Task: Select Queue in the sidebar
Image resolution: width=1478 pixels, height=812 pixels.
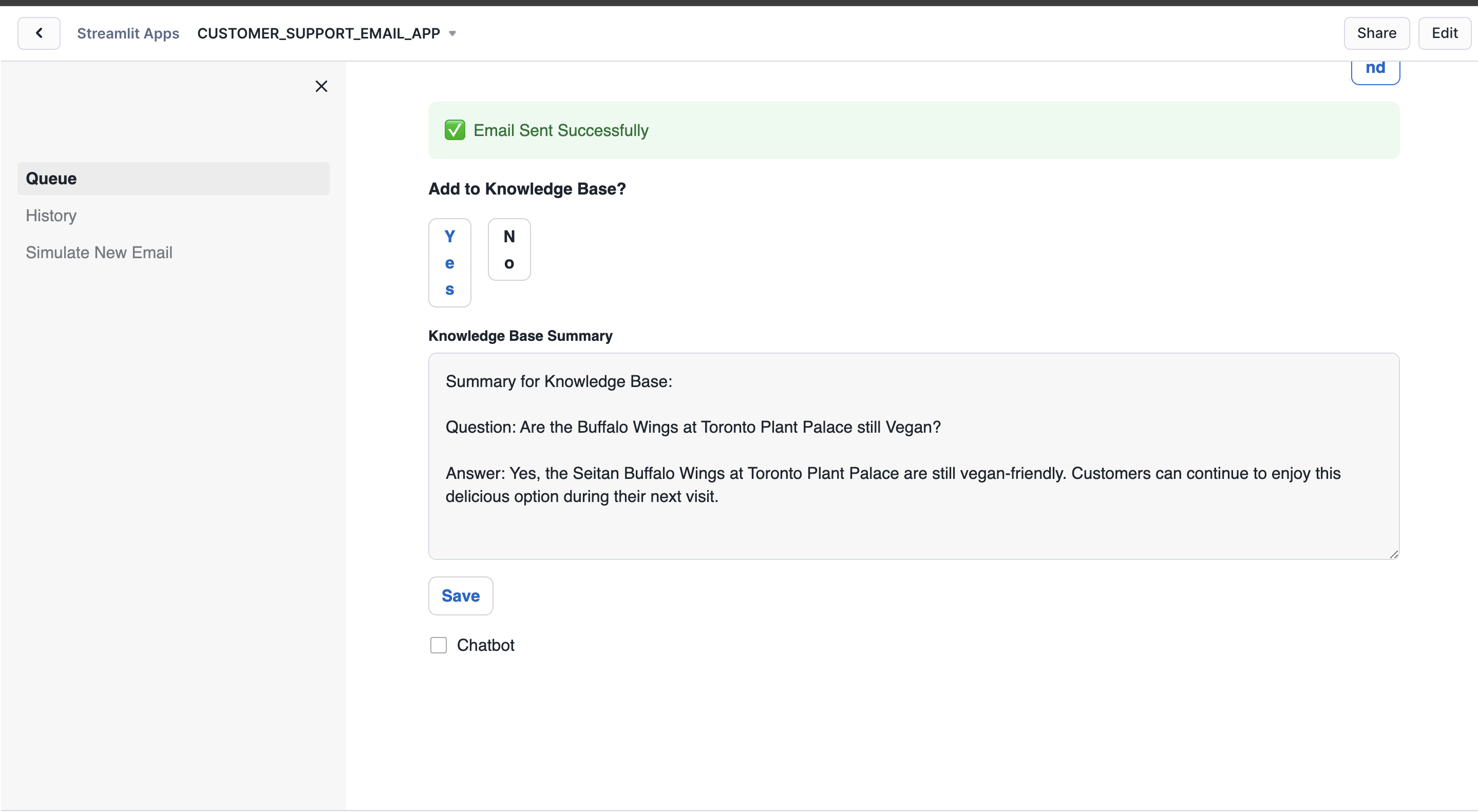Action: (173, 178)
